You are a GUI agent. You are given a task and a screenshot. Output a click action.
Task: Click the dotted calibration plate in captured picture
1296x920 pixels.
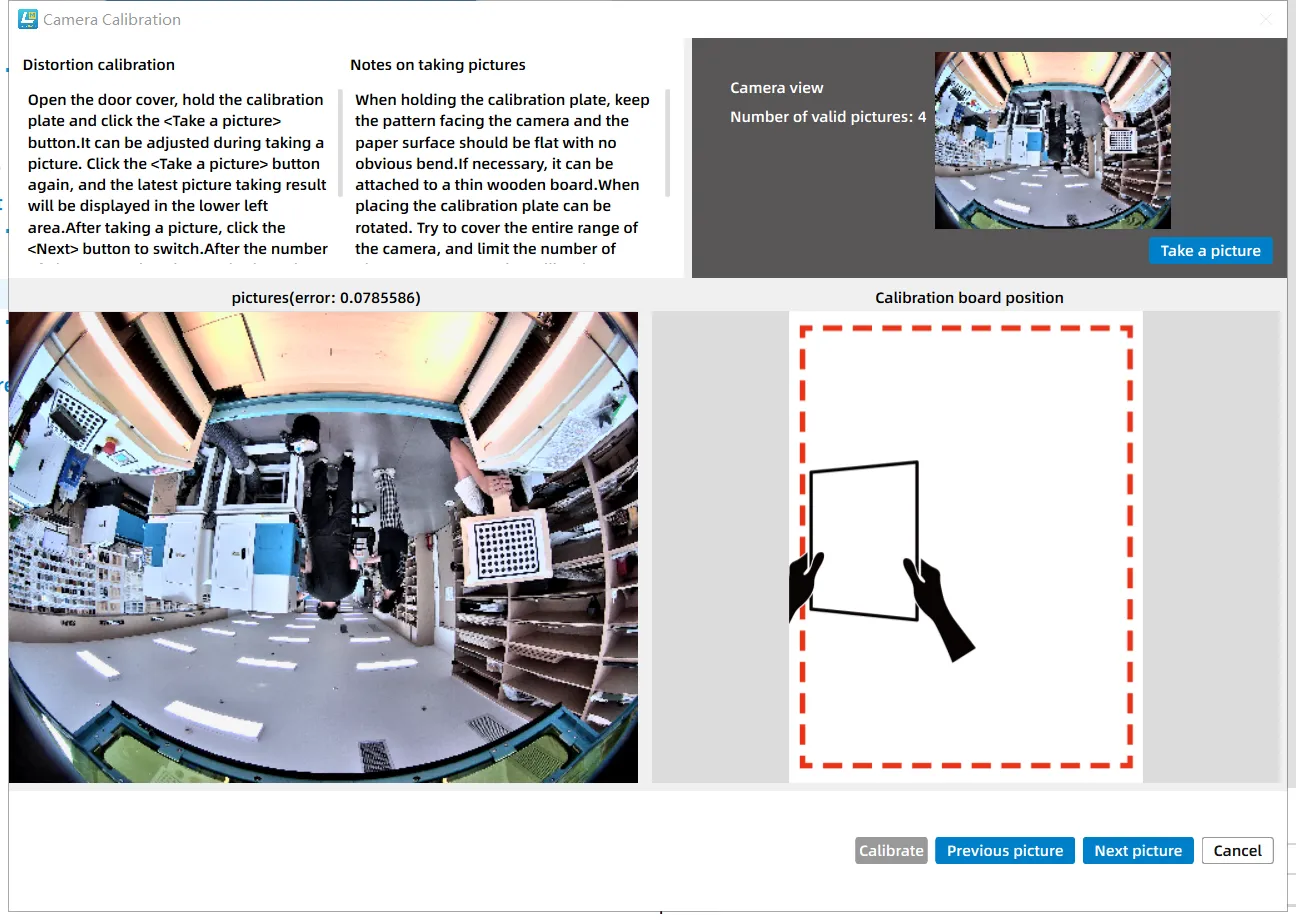[x=507, y=548]
